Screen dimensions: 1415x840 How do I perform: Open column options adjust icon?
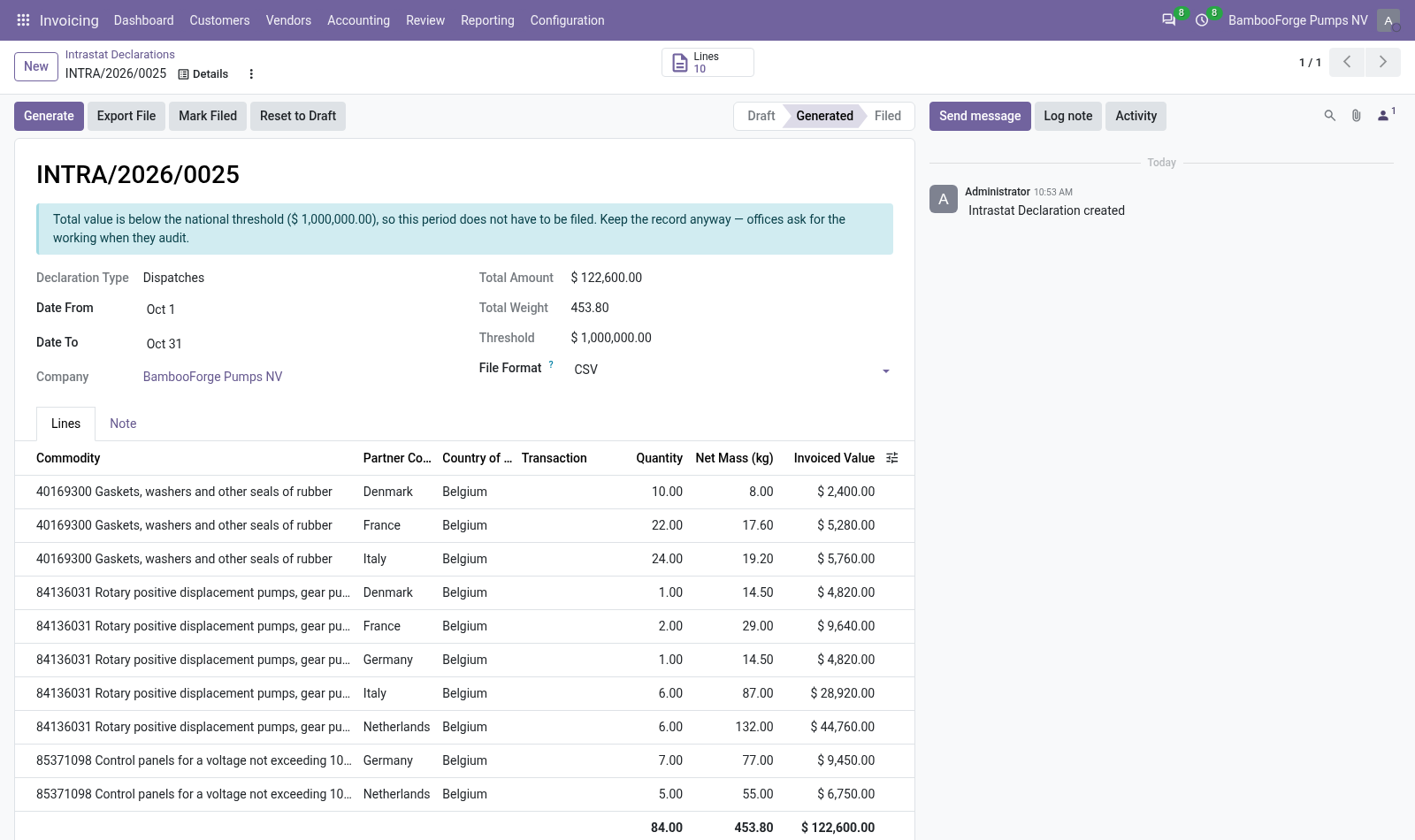coord(892,458)
